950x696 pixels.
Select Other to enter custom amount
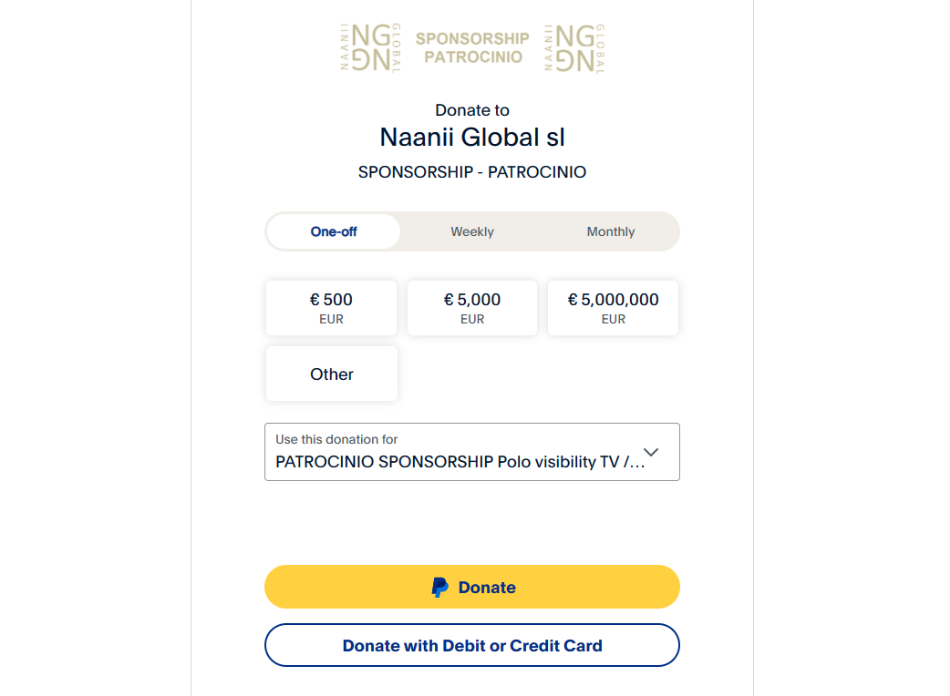tap(331, 374)
